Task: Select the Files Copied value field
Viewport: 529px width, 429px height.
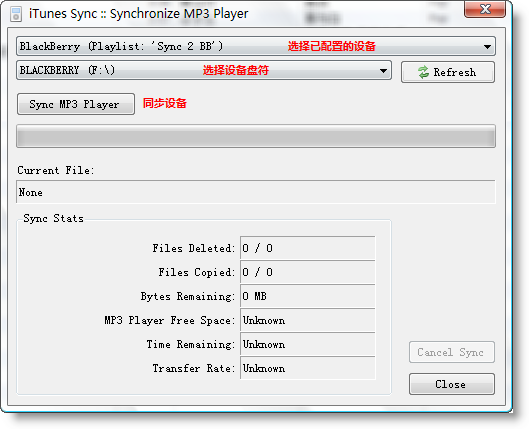Action: 308,272
